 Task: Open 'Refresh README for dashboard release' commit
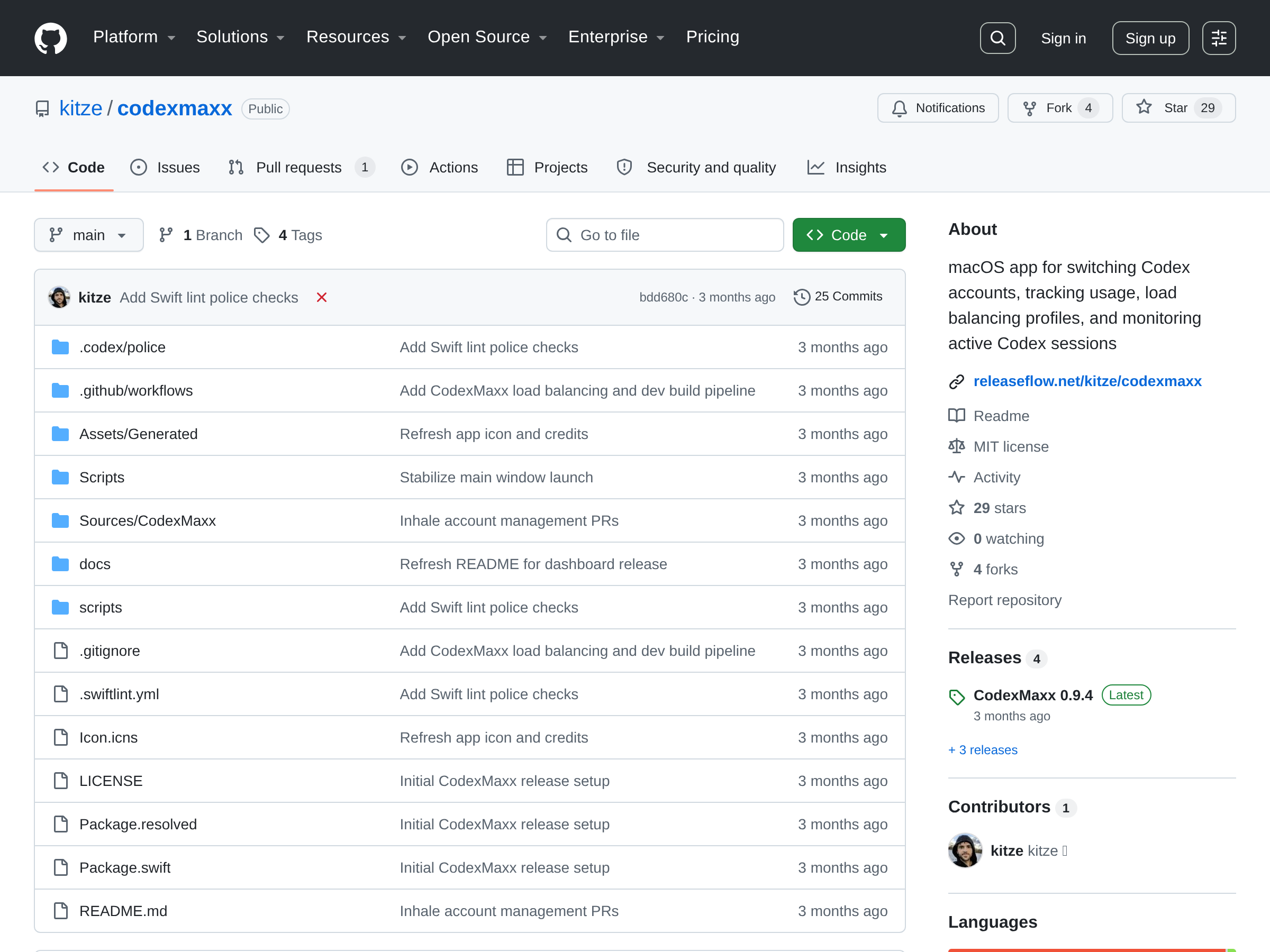click(533, 564)
